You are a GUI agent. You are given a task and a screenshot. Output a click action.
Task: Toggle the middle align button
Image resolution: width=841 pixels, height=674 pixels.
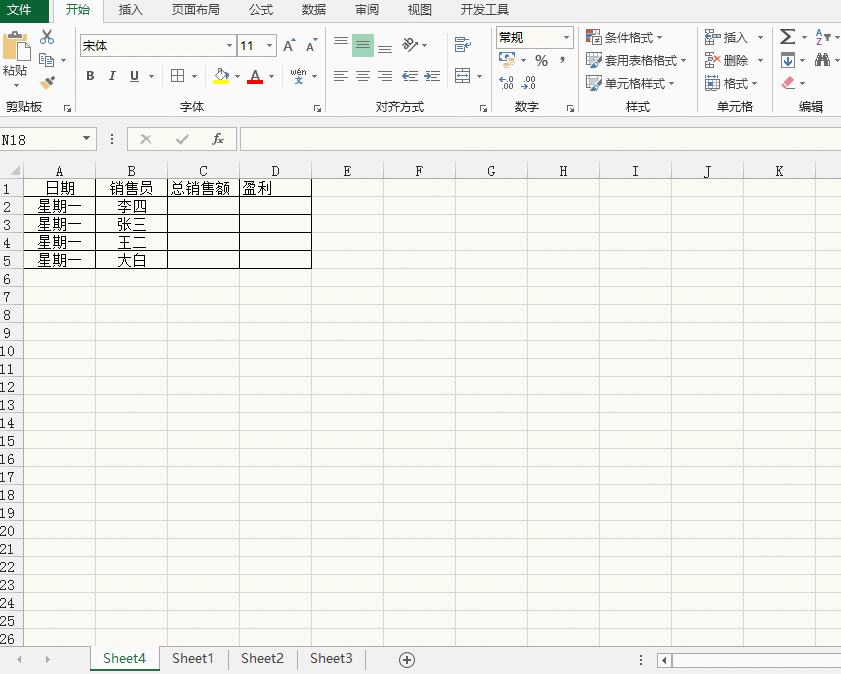point(363,45)
